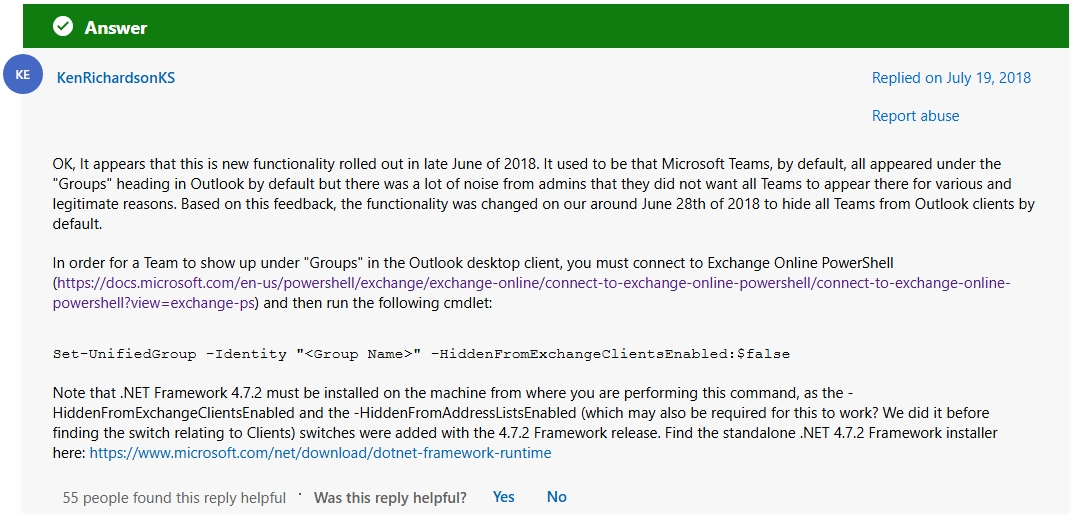1071x515 pixels.
Task: Click the second line of the docs.microsoft.com URL
Action: click(x=154, y=303)
